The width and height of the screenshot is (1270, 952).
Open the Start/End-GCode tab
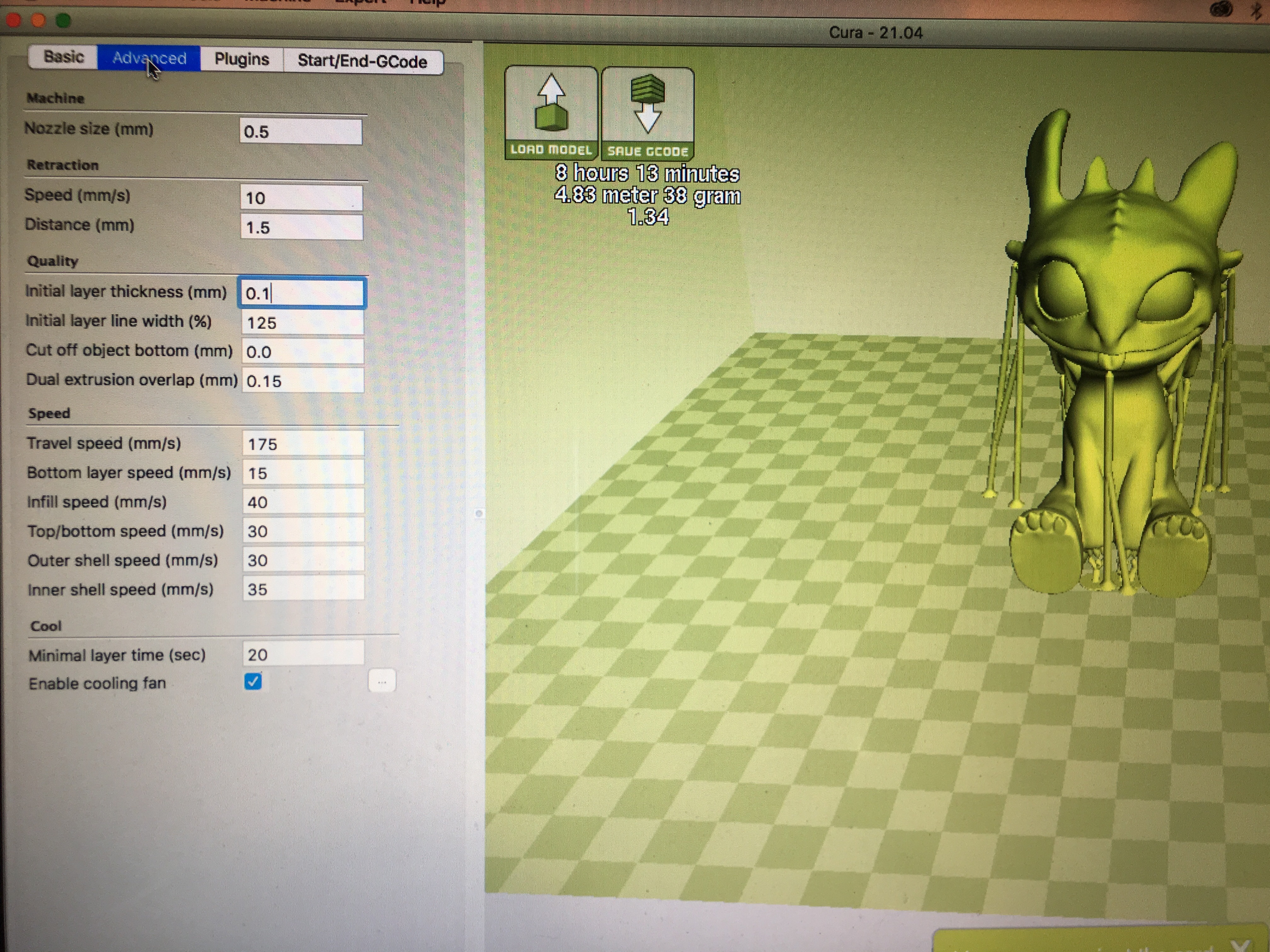click(362, 61)
